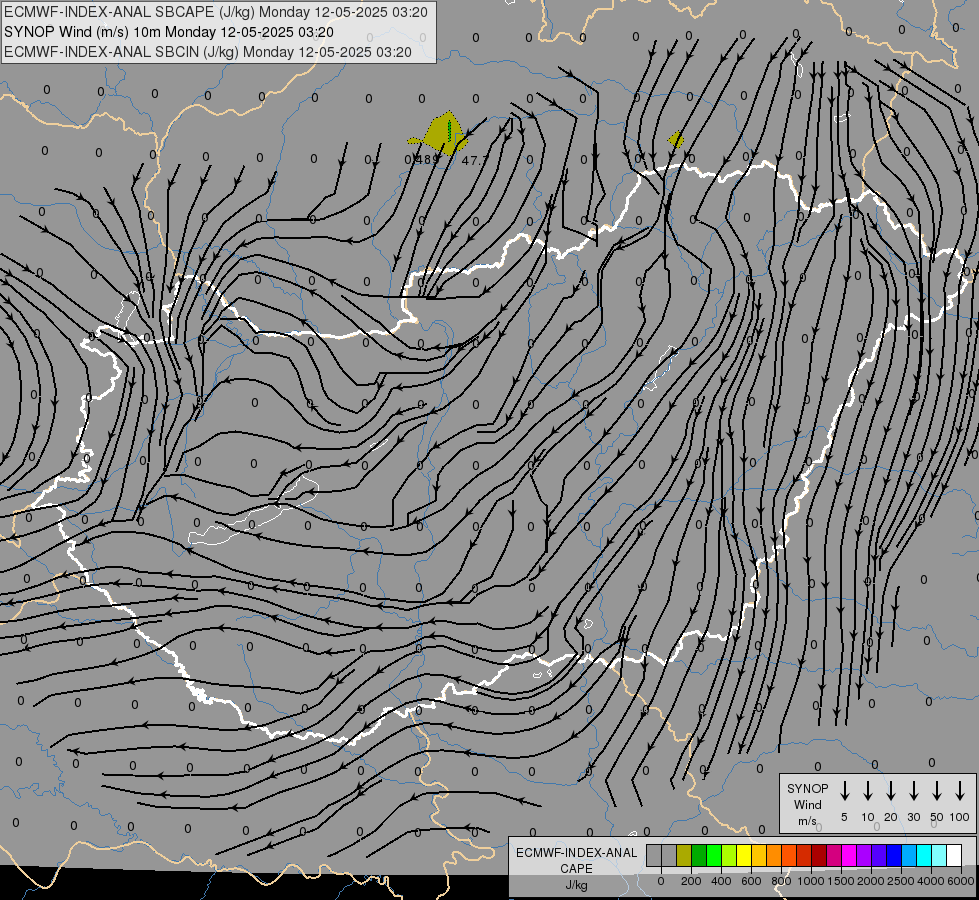Click the '100' speed label in the wind legend
This screenshot has width=979, height=900.
pyautogui.click(x=960, y=817)
